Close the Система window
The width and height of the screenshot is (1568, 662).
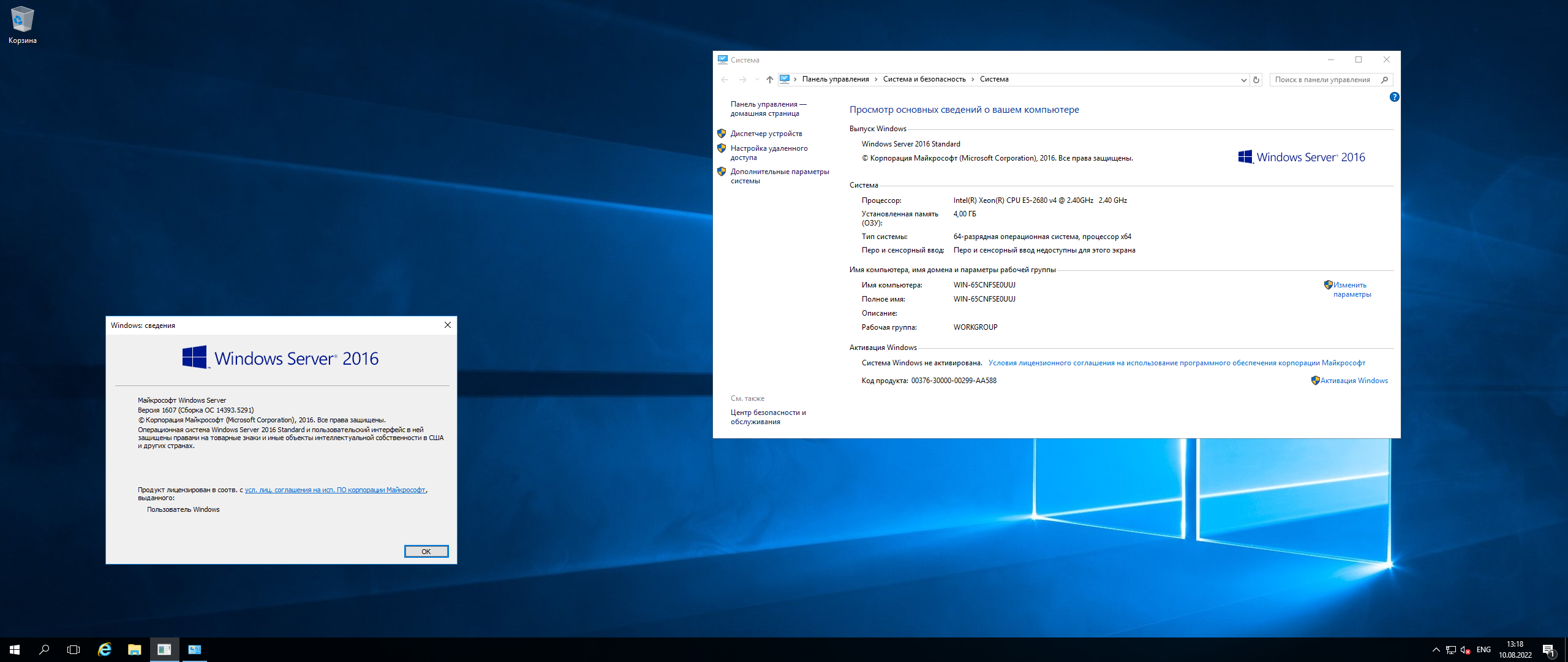[x=1387, y=59]
